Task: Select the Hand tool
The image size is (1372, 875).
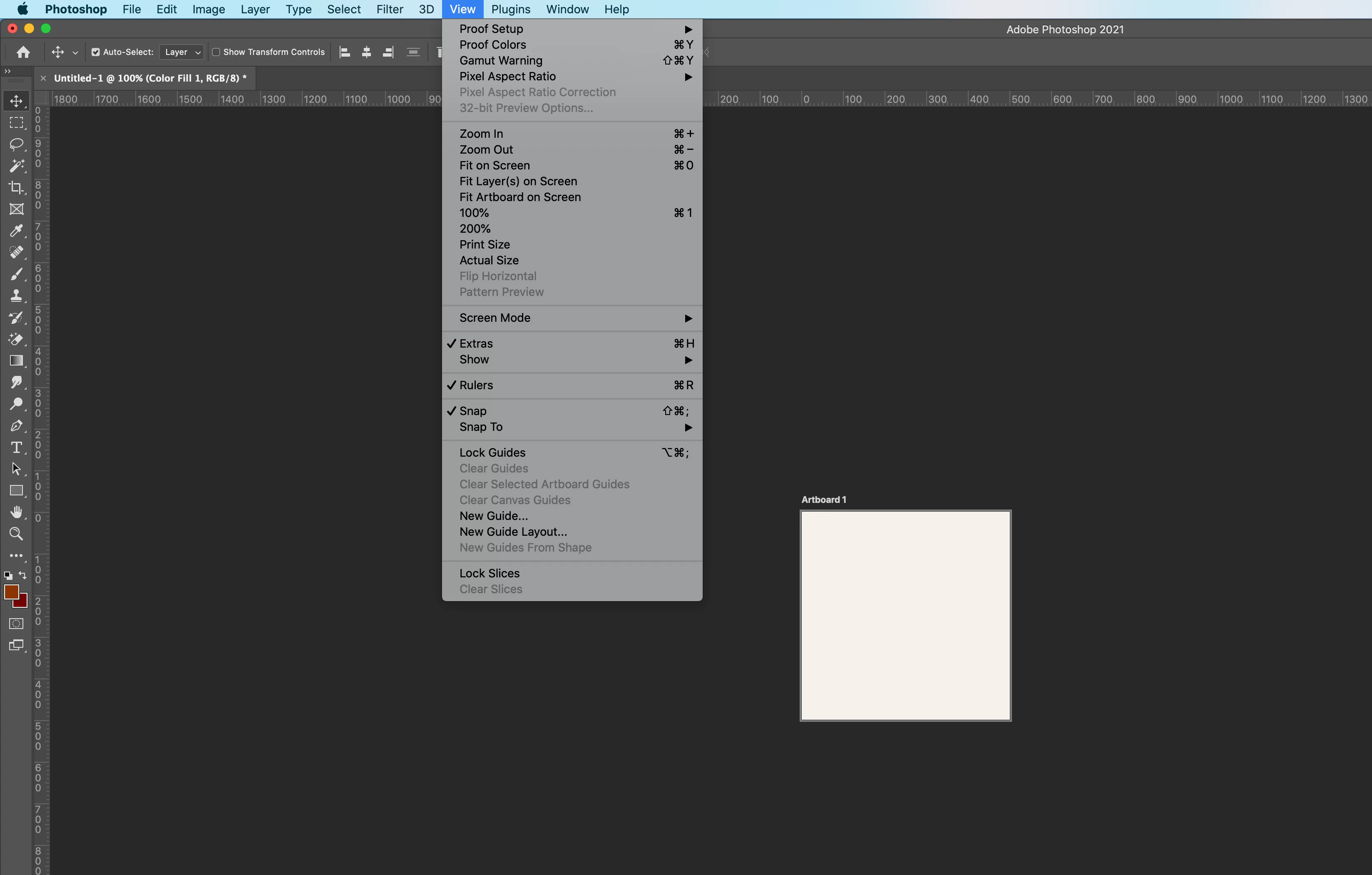Action: 16,512
